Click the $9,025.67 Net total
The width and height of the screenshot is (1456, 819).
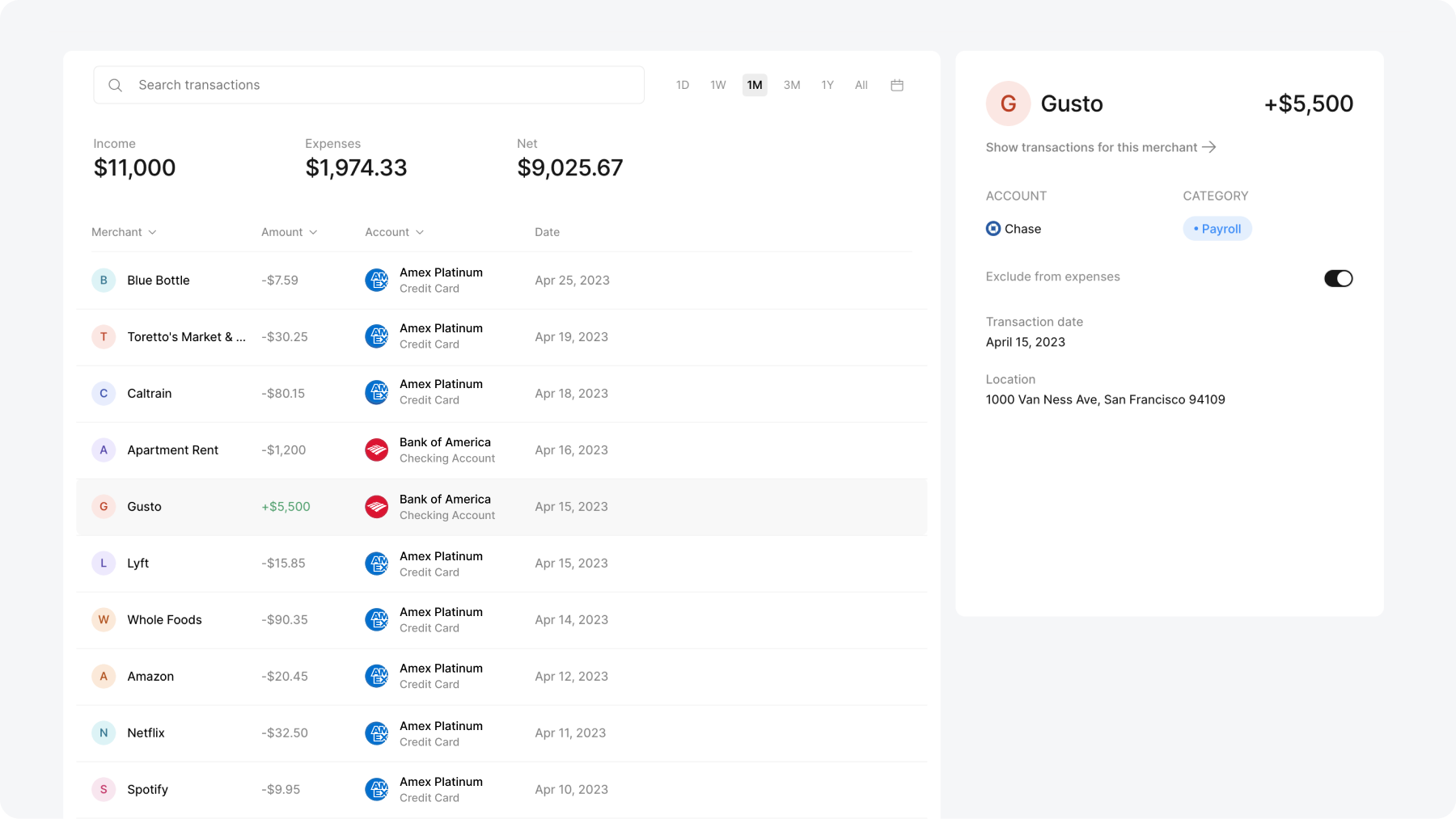point(570,167)
